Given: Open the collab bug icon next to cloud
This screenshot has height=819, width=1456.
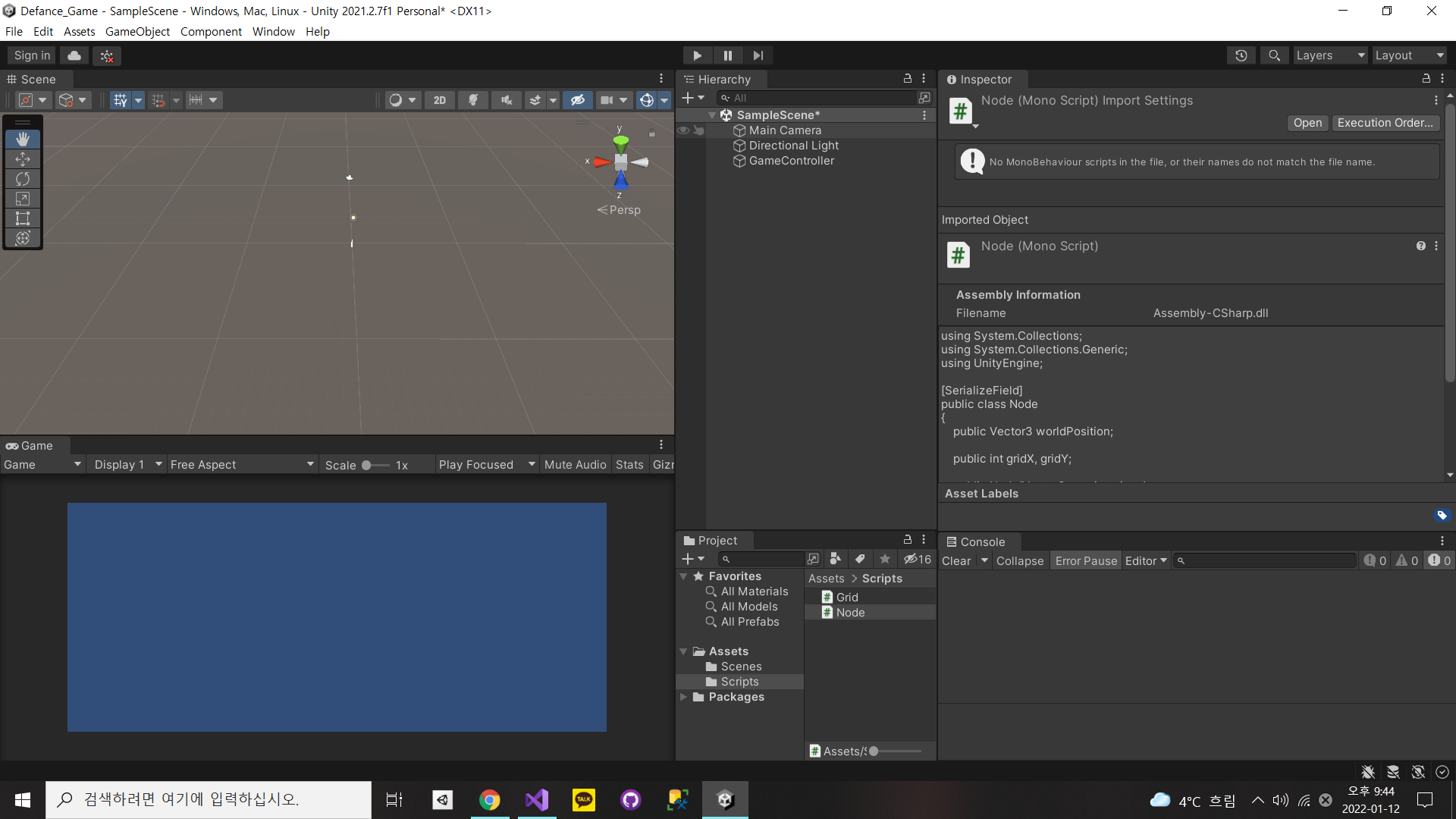Looking at the screenshot, I should pyautogui.click(x=107, y=55).
